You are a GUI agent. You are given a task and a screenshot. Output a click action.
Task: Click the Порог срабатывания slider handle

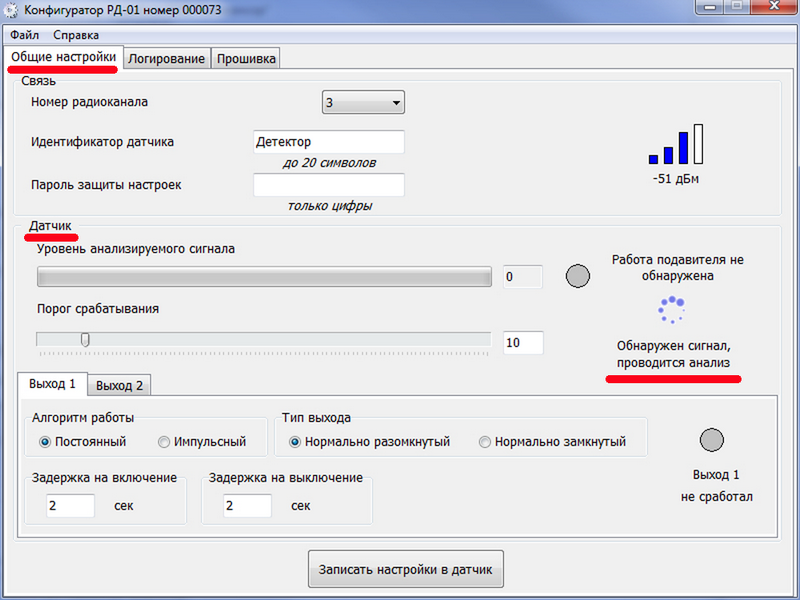pos(85,340)
